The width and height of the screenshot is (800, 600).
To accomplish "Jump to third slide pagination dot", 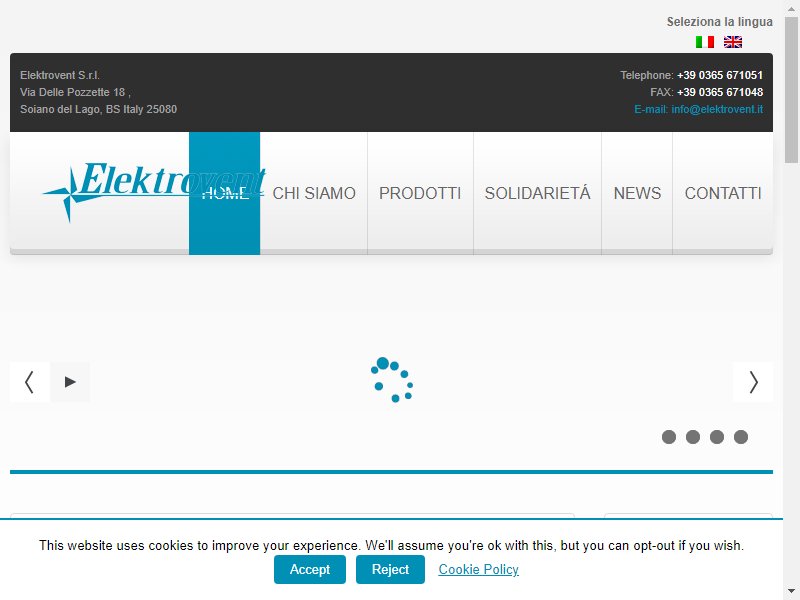I will pyautogui.click(x=716, y=437).
